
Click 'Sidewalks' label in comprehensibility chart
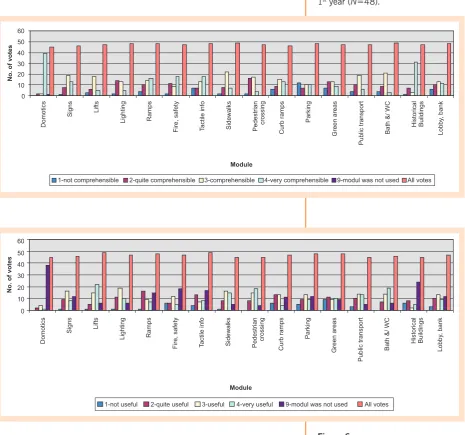[229, 115]
